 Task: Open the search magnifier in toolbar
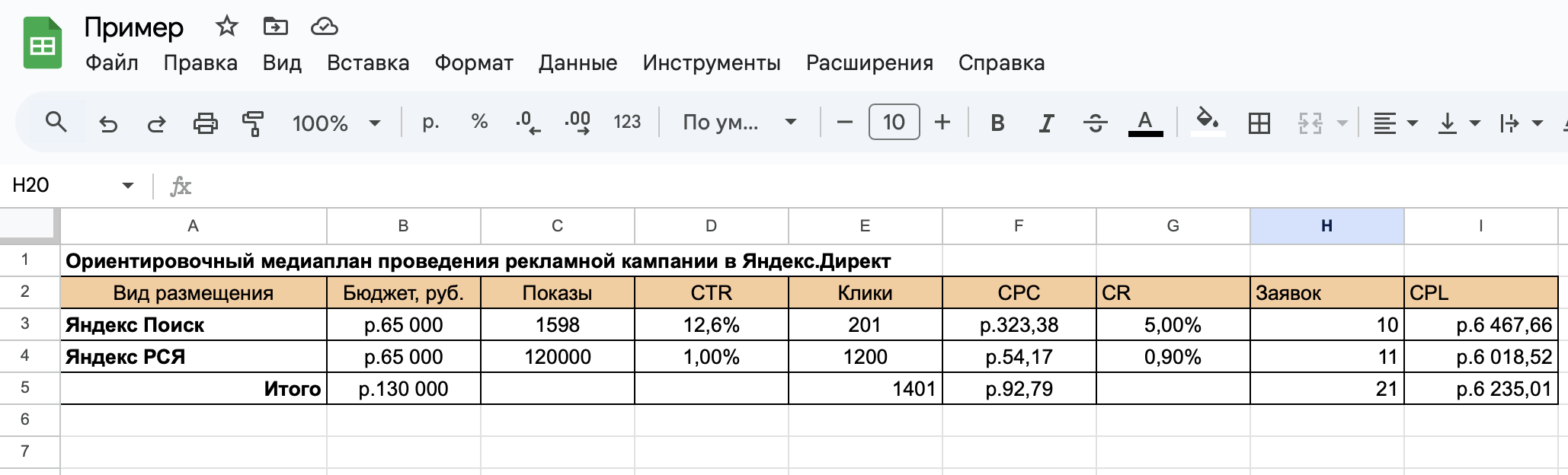[x=56, y=122]
